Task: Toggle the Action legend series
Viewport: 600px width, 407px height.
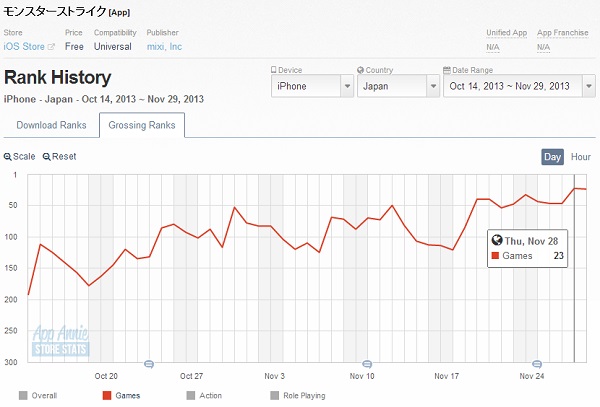Action: [x=191, y=395]
